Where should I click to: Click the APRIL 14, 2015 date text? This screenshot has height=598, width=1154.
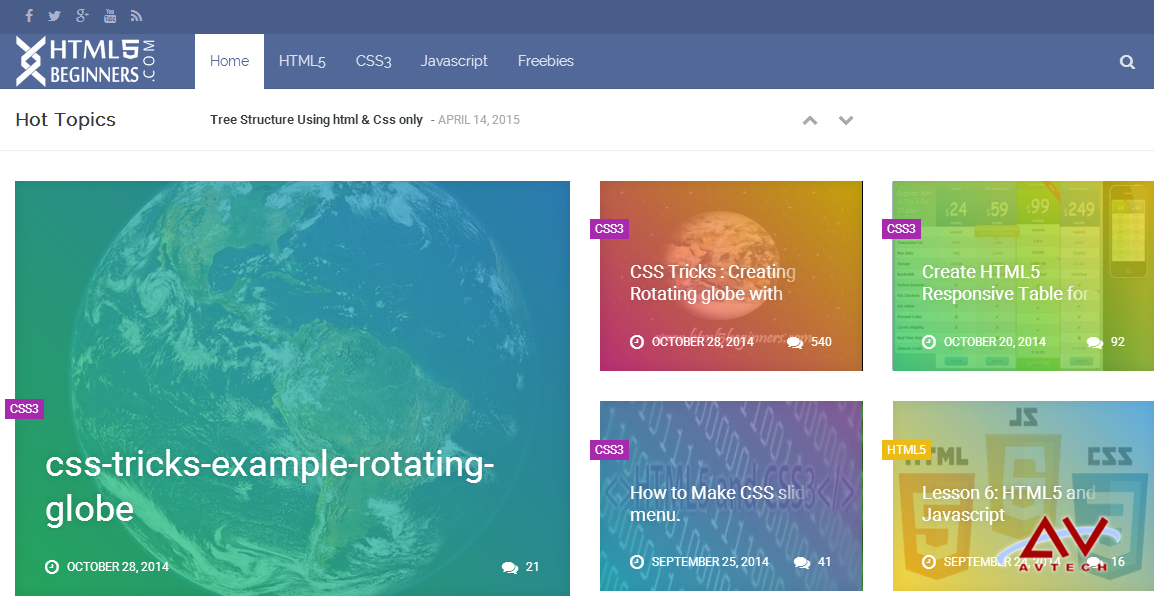tap(479, 120)
